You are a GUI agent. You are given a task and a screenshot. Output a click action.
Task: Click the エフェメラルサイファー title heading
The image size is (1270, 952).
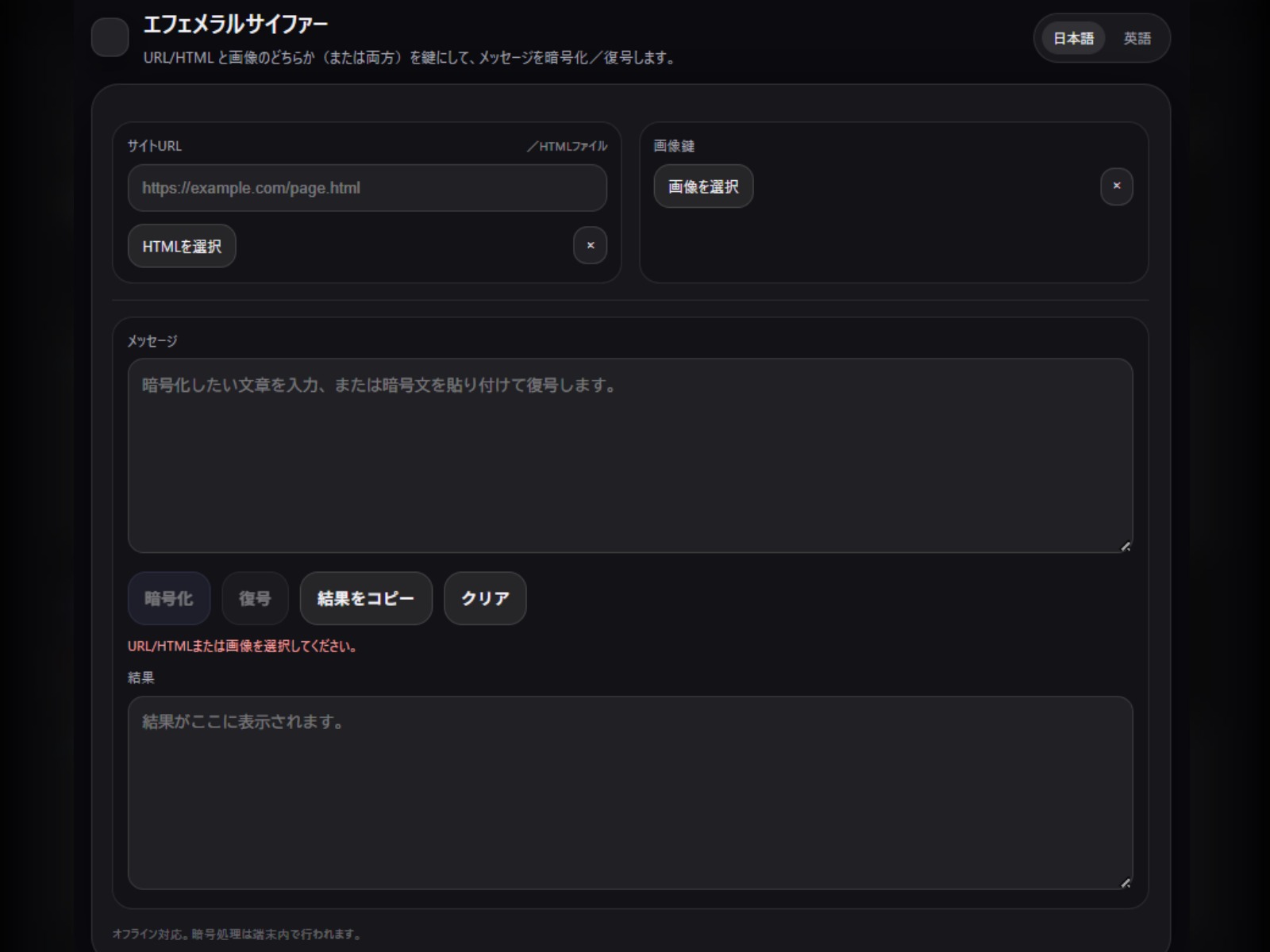235,25
